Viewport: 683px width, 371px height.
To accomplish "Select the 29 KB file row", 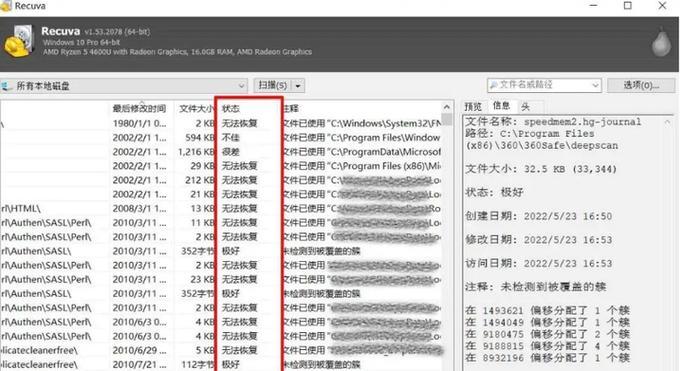I will click(221, 166).
